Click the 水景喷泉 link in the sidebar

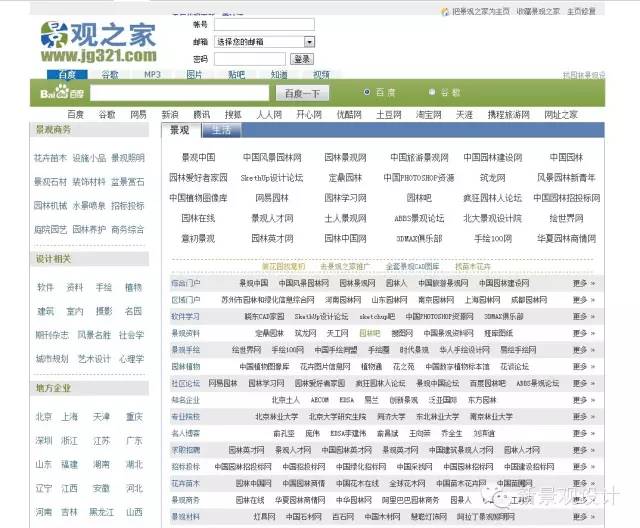pyautogui.click(x=89, y=206)
